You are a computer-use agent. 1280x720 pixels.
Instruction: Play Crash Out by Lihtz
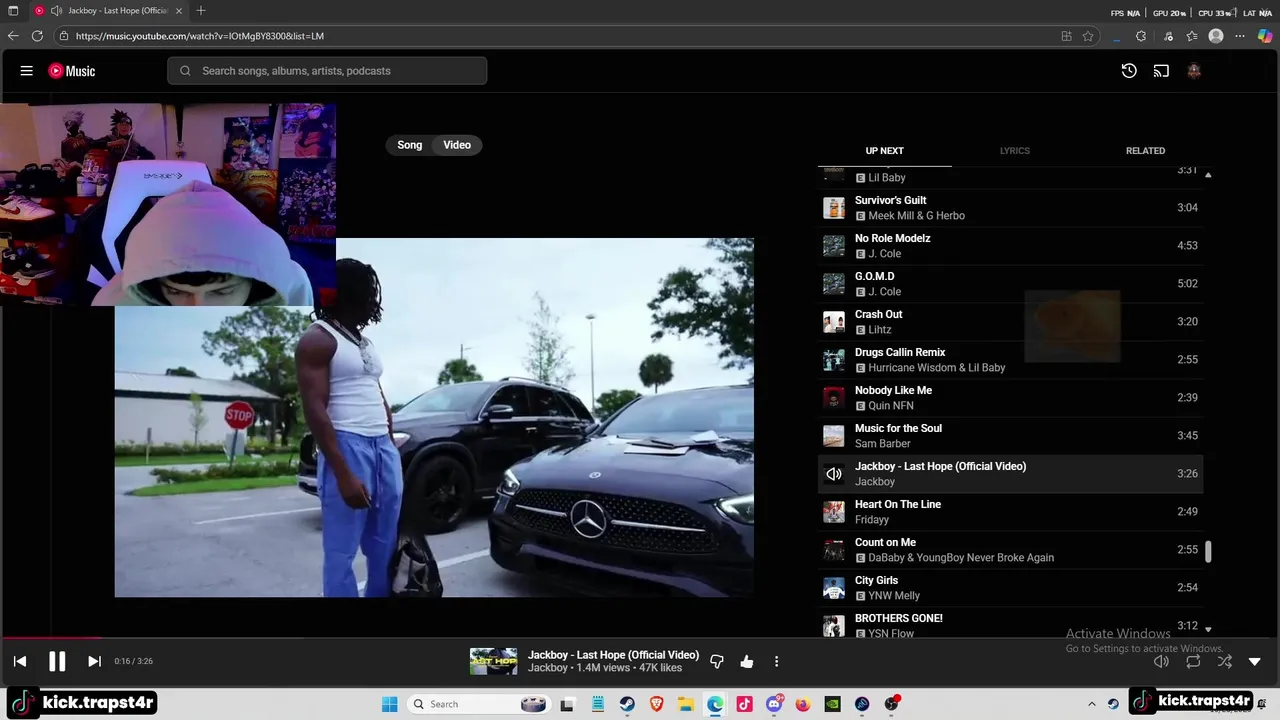(x=1010, y=322)
